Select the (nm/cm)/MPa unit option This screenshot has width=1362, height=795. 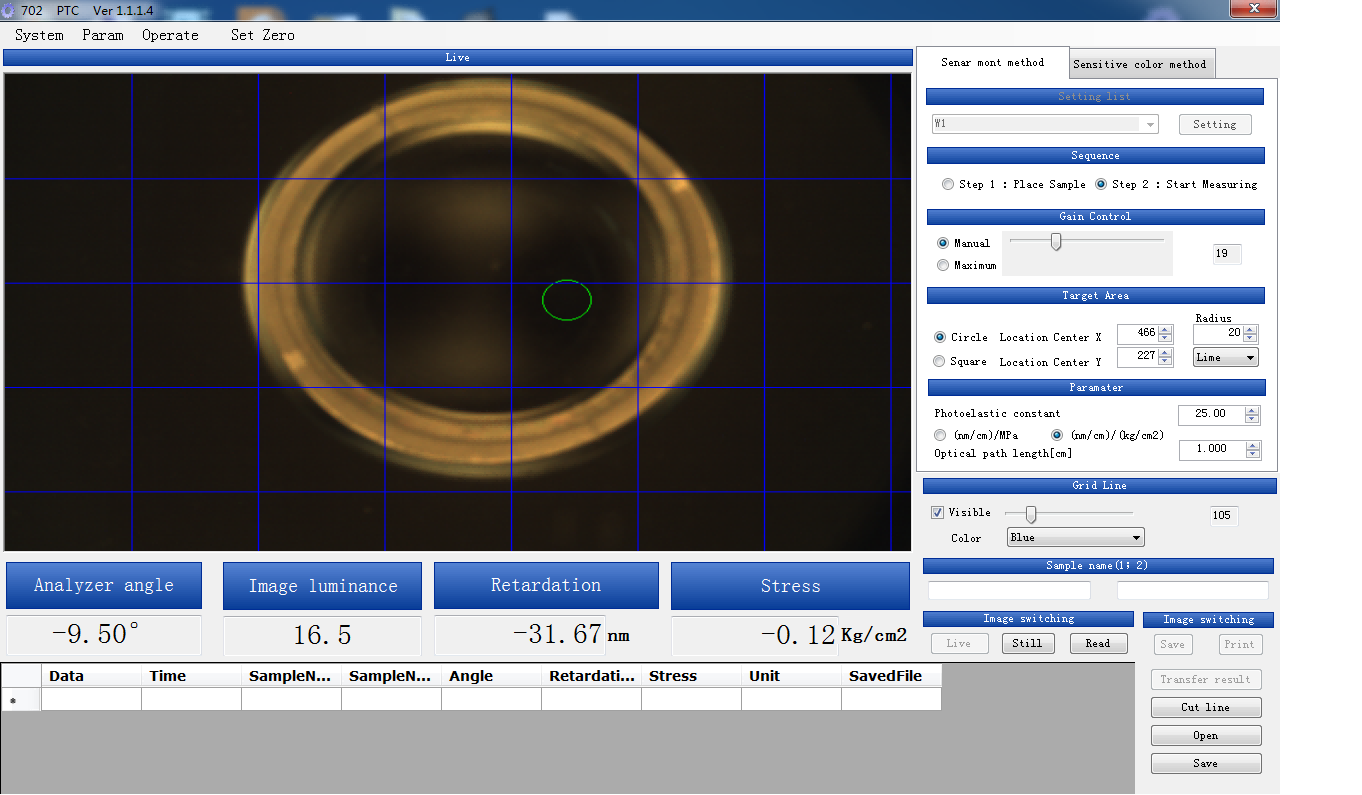940,436
